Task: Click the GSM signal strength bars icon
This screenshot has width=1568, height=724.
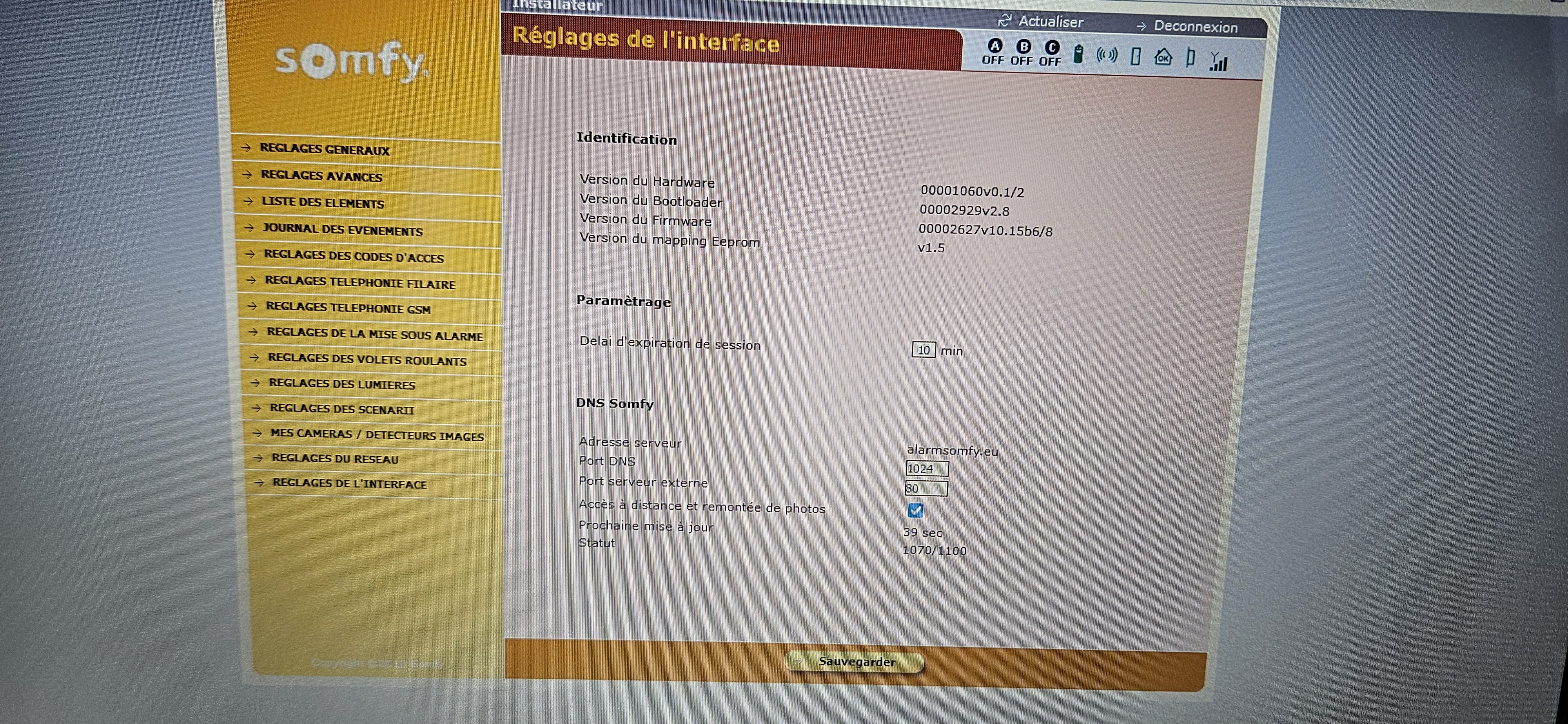Action: click(x=1219, y=61)
